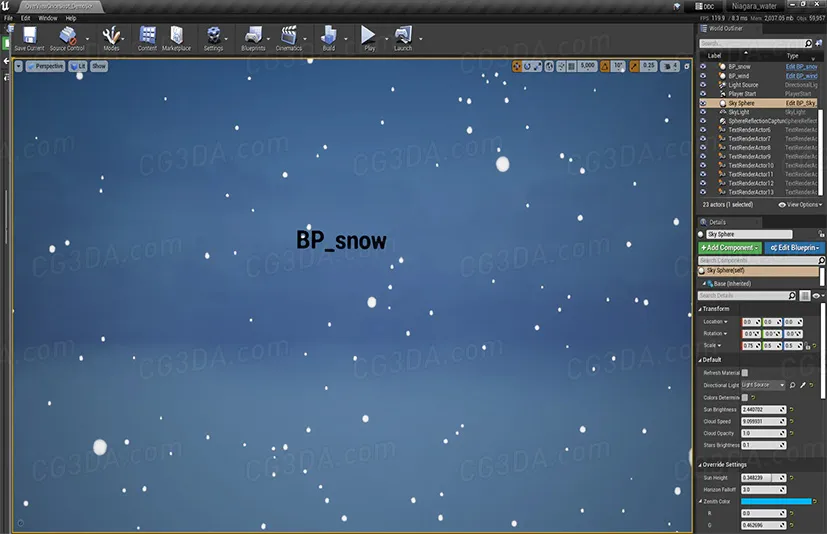
Task: Open camera speed setting in viewport
Action: click(670, 66)
